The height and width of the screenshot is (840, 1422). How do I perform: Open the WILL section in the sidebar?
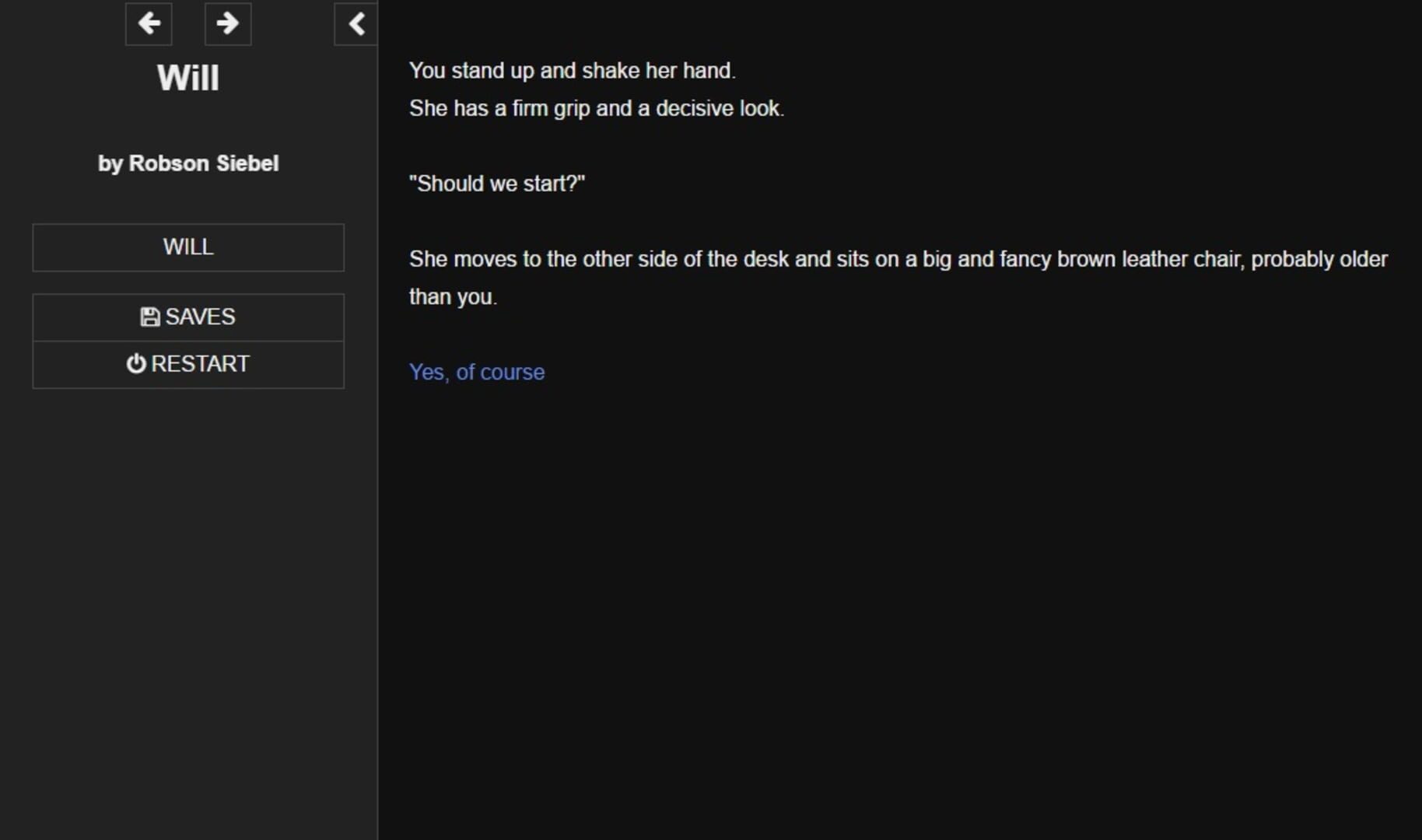(187, 247)
